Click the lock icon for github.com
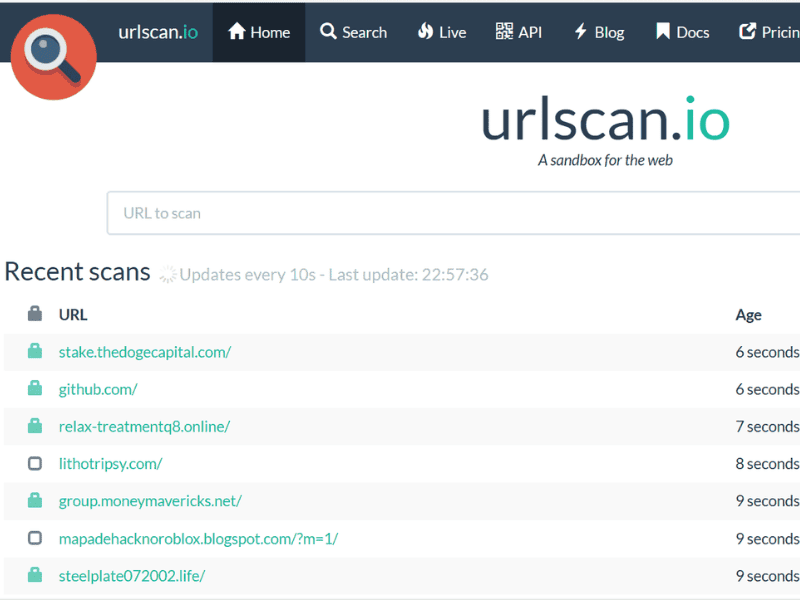This screenshot has width=800, height=600. (35, 388)
